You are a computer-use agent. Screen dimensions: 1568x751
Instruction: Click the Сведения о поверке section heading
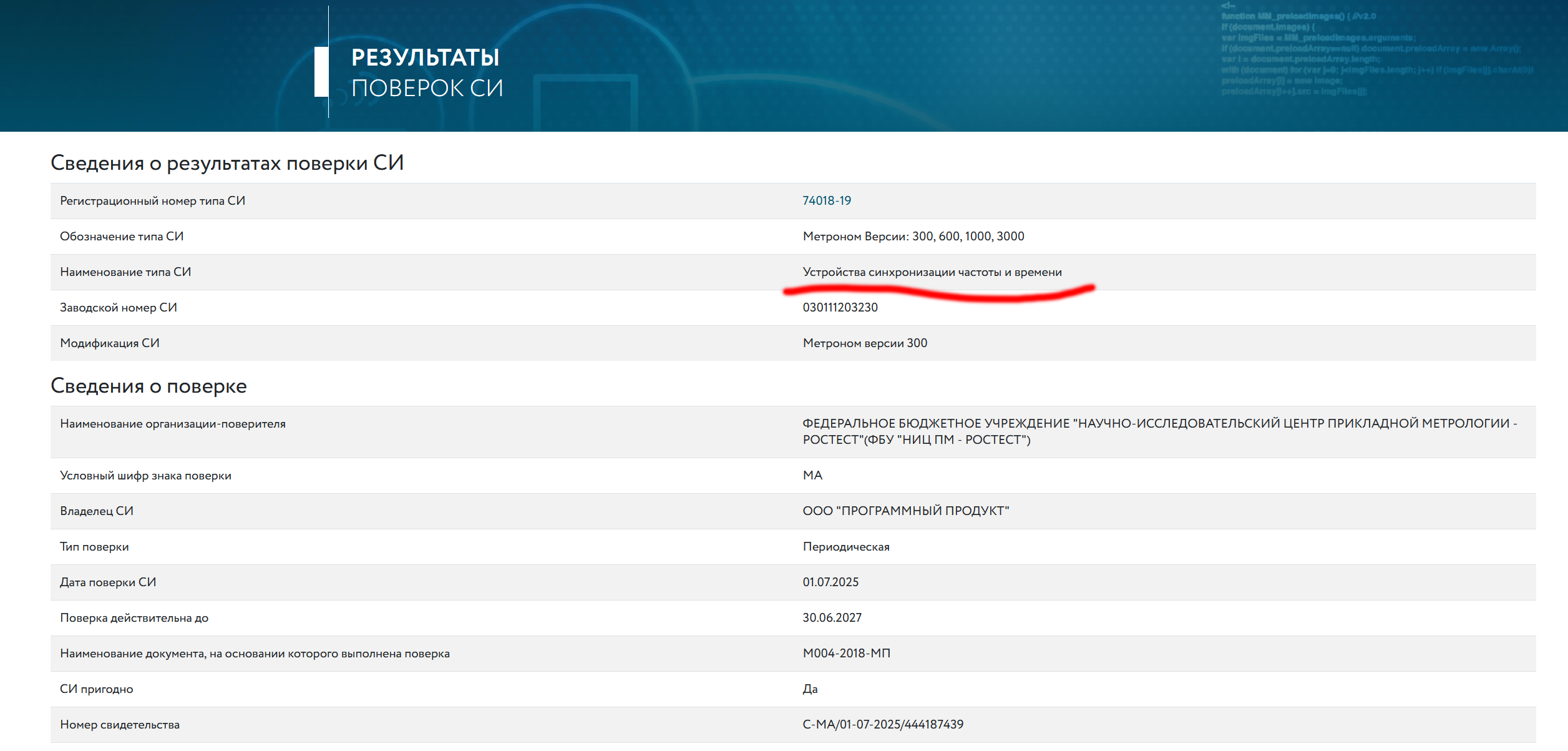point(149,386)
